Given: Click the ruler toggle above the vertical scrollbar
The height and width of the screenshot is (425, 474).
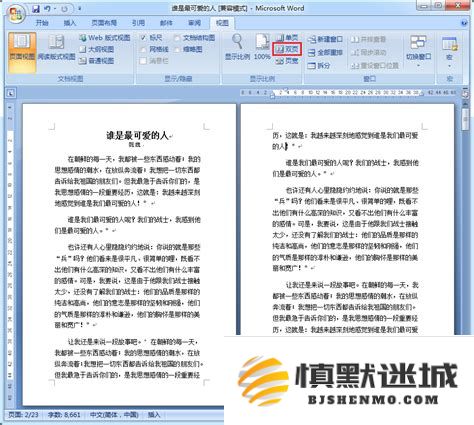Looking at the screenshot, I should (465, 94).
